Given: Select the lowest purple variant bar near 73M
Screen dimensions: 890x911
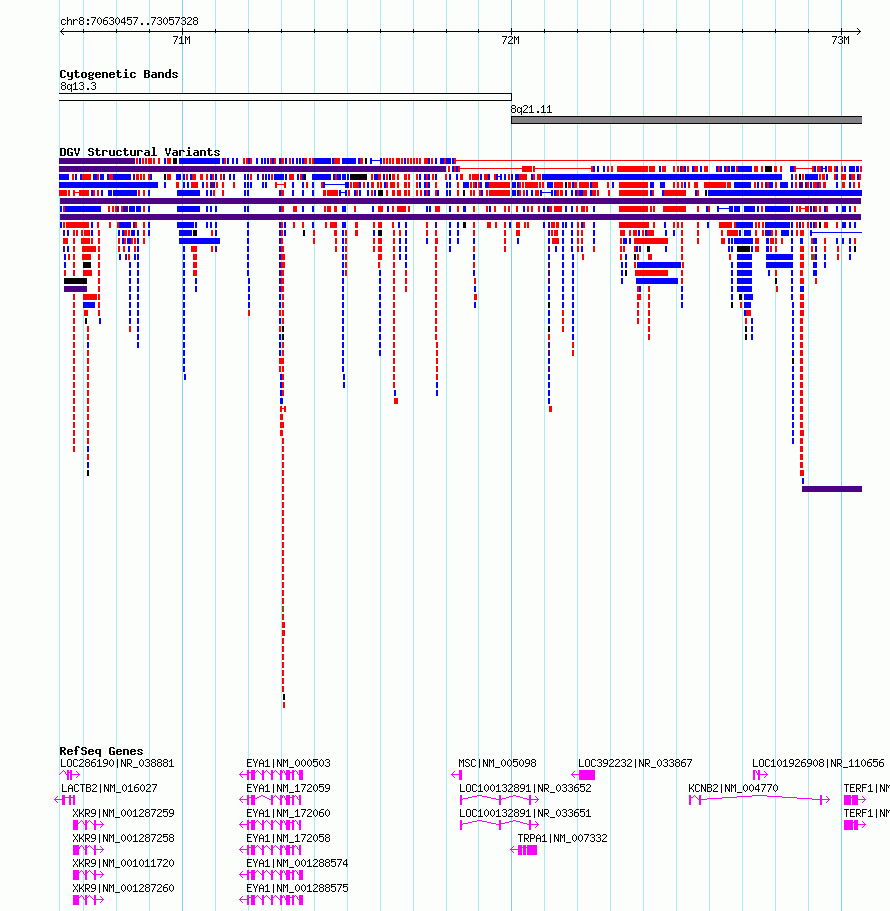Looking at the screenshot, I should 832,489.
